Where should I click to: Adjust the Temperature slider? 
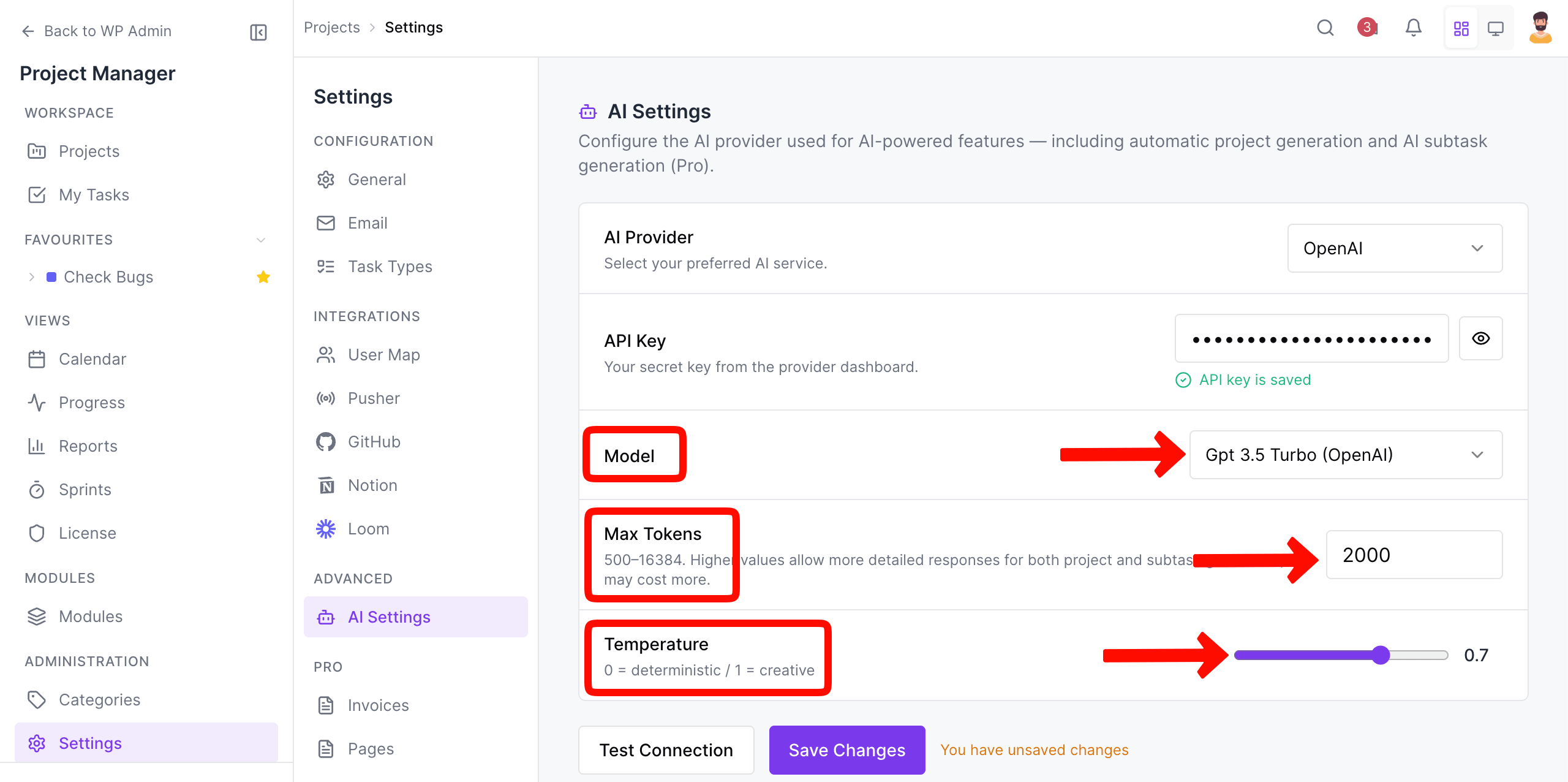pos(1381,655)
